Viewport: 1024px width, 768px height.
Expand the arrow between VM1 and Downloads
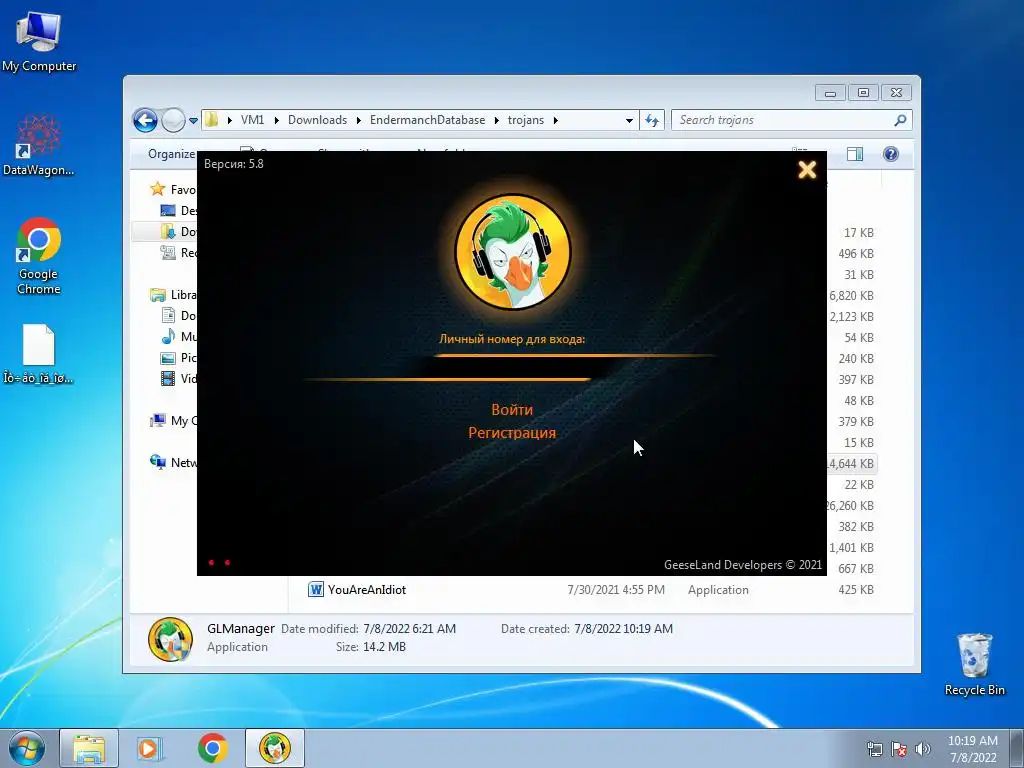tap(277, 120)
